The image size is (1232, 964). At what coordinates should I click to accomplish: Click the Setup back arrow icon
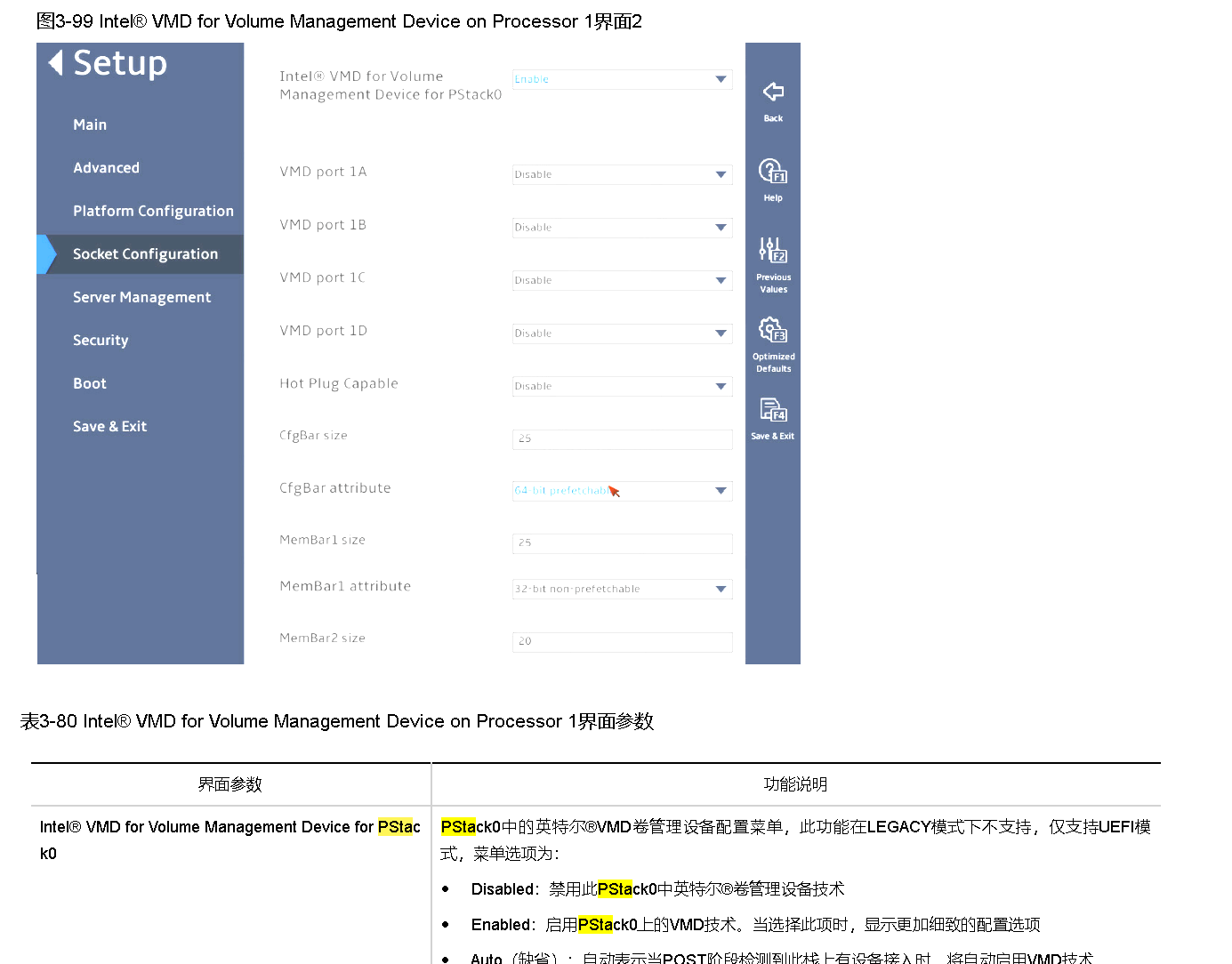55,62
